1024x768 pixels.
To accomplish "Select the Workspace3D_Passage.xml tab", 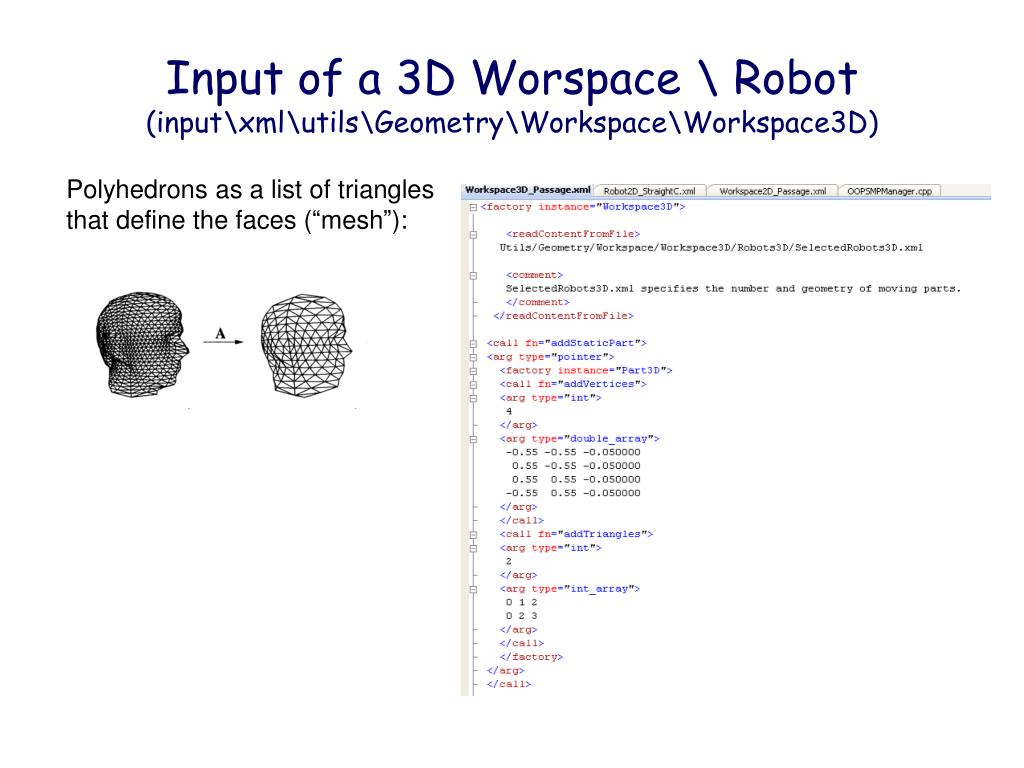I will pyautogui.click(x=528, y=190).
